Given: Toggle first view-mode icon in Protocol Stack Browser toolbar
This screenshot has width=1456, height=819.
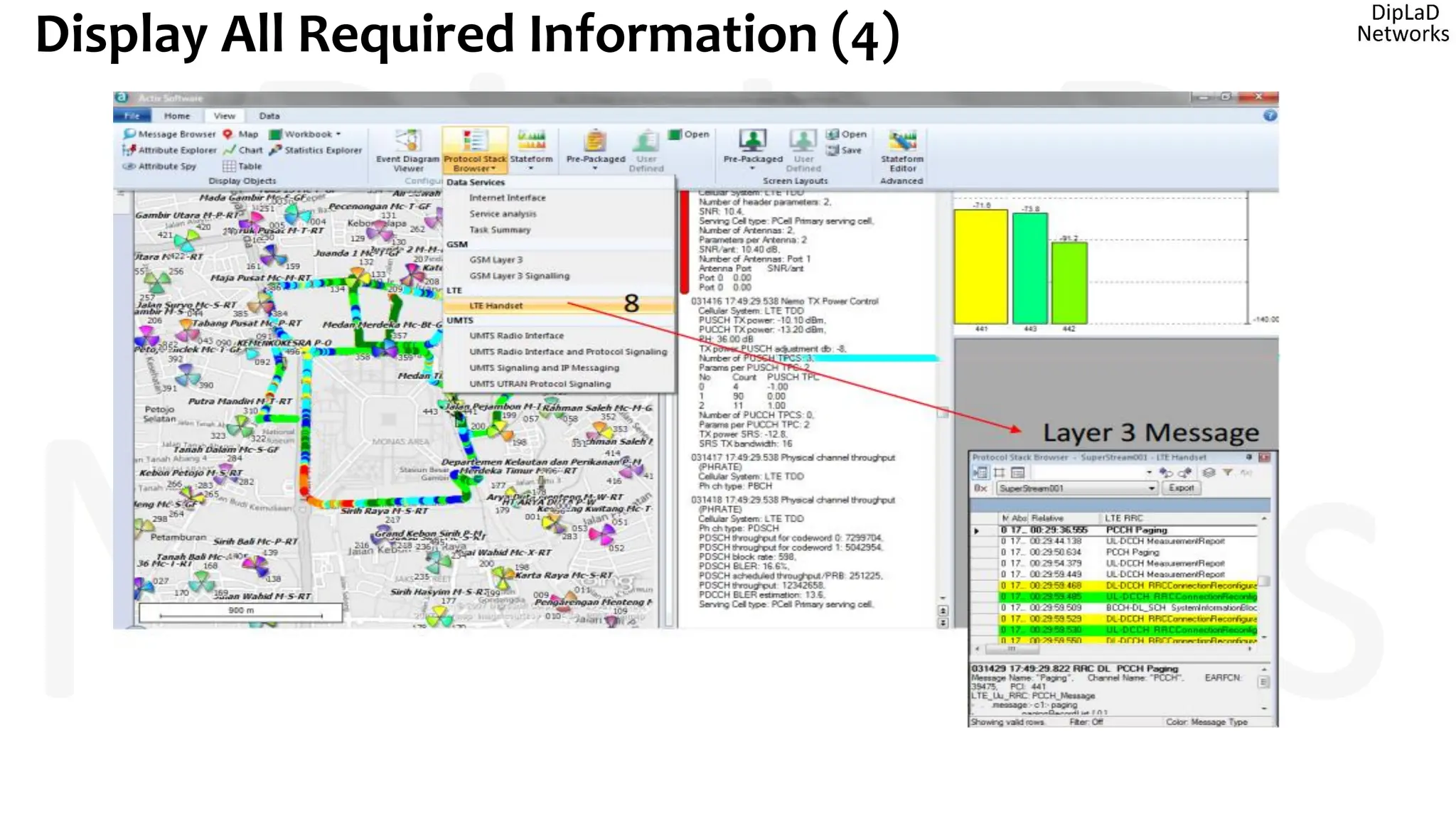Looking at the screenshot, I should tap(981, 473).
